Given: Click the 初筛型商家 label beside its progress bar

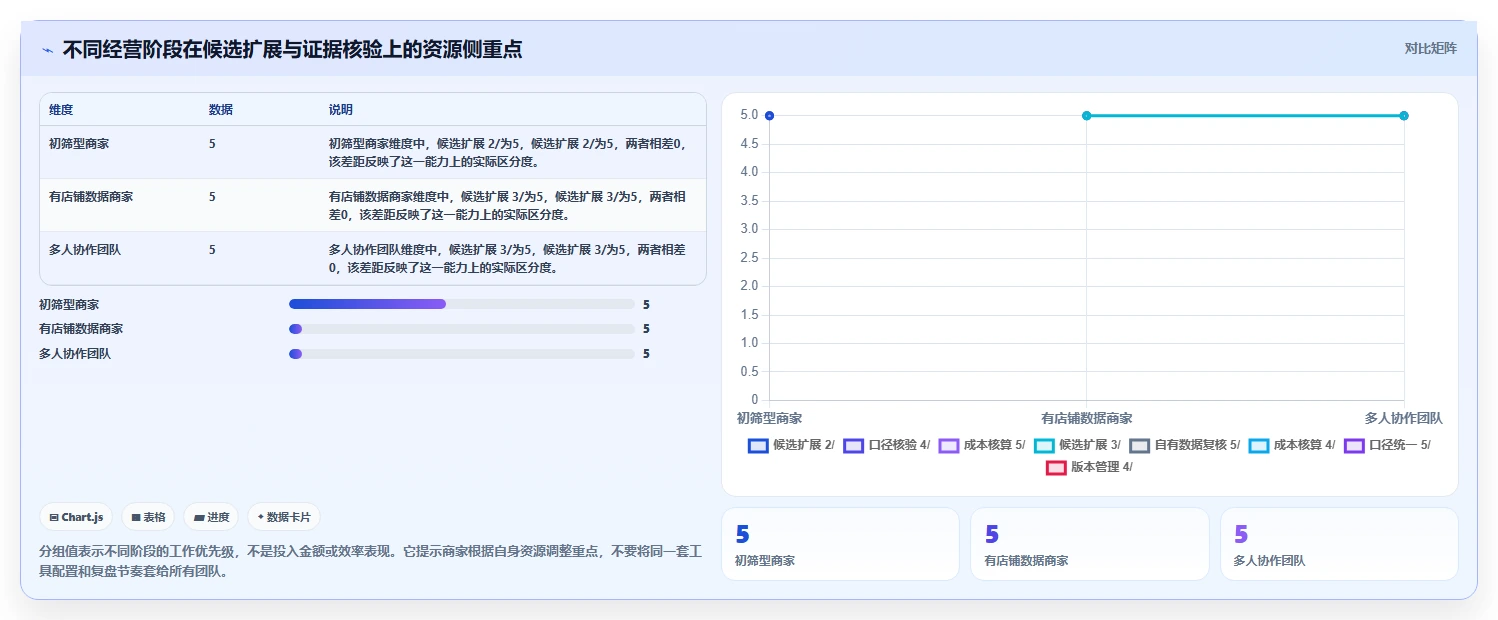Looking at the screenshot, I should pyautogui.click(x=69, y=304).
